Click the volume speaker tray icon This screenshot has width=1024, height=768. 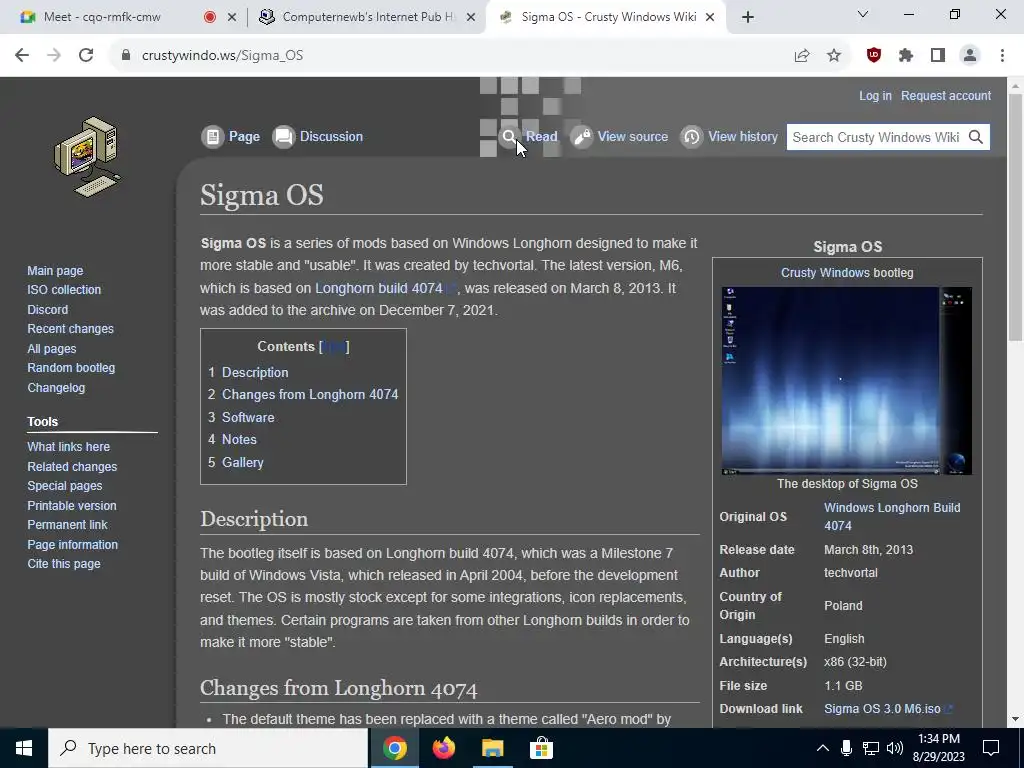point(895,748)
